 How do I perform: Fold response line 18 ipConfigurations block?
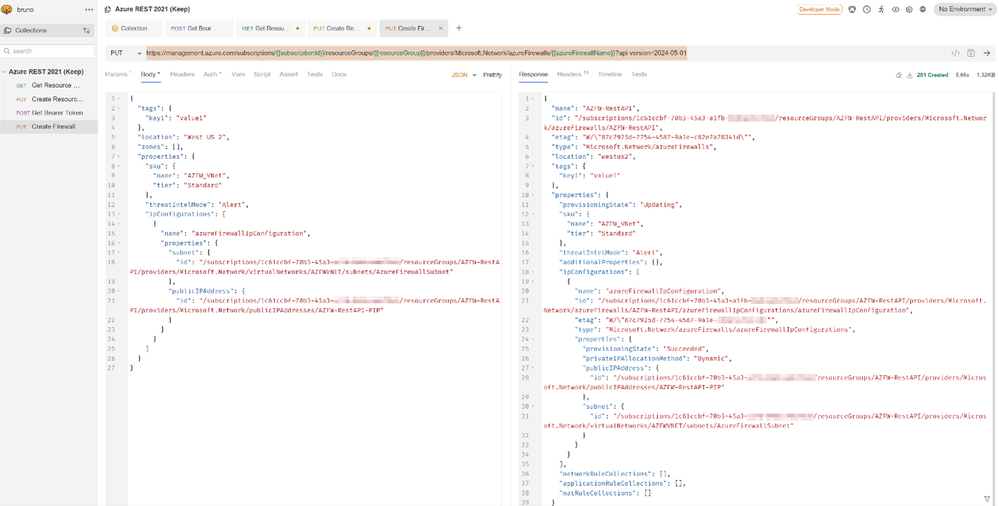[x=533, y=272]
